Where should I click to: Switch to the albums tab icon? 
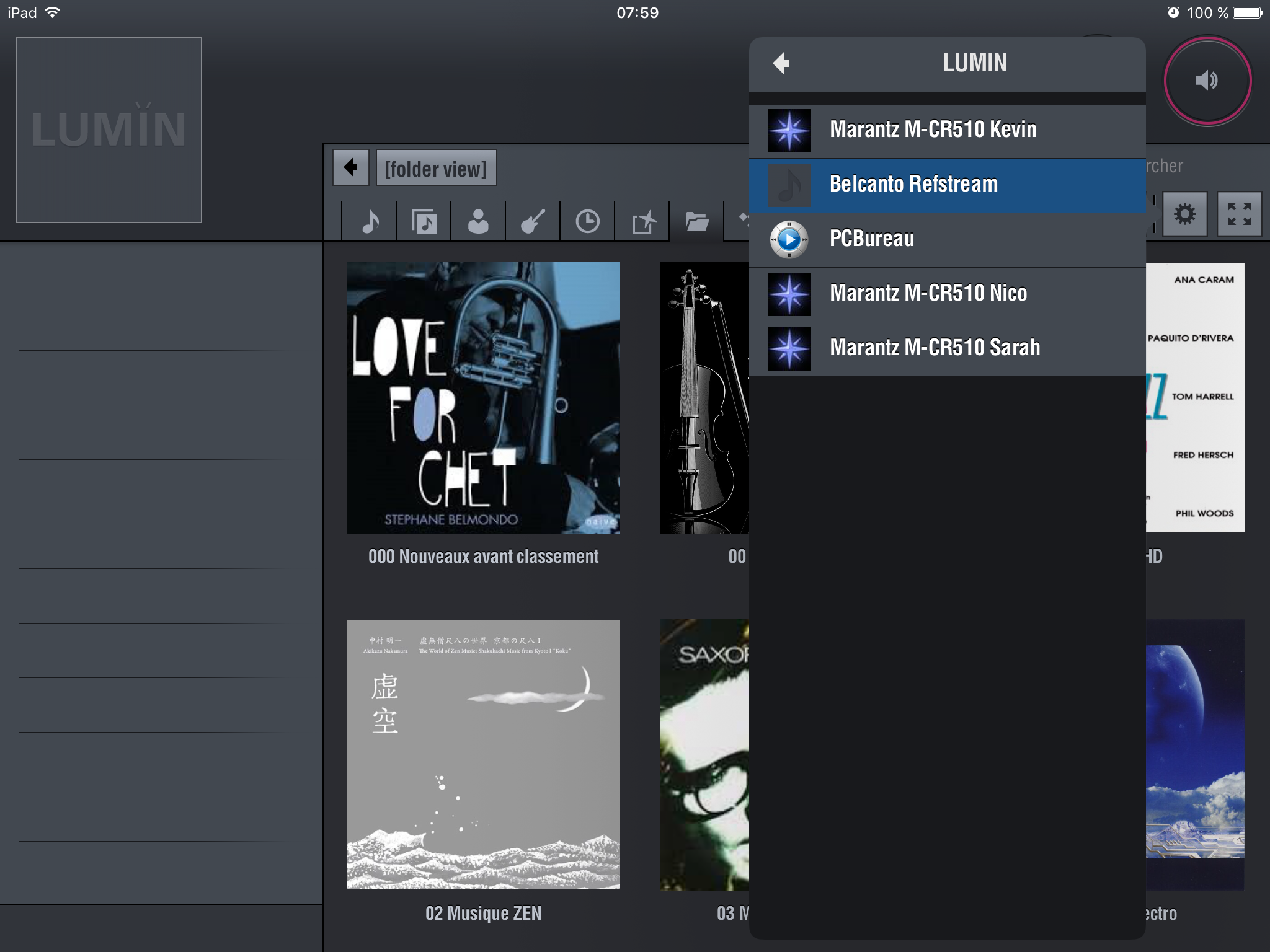tap(424, 221)
